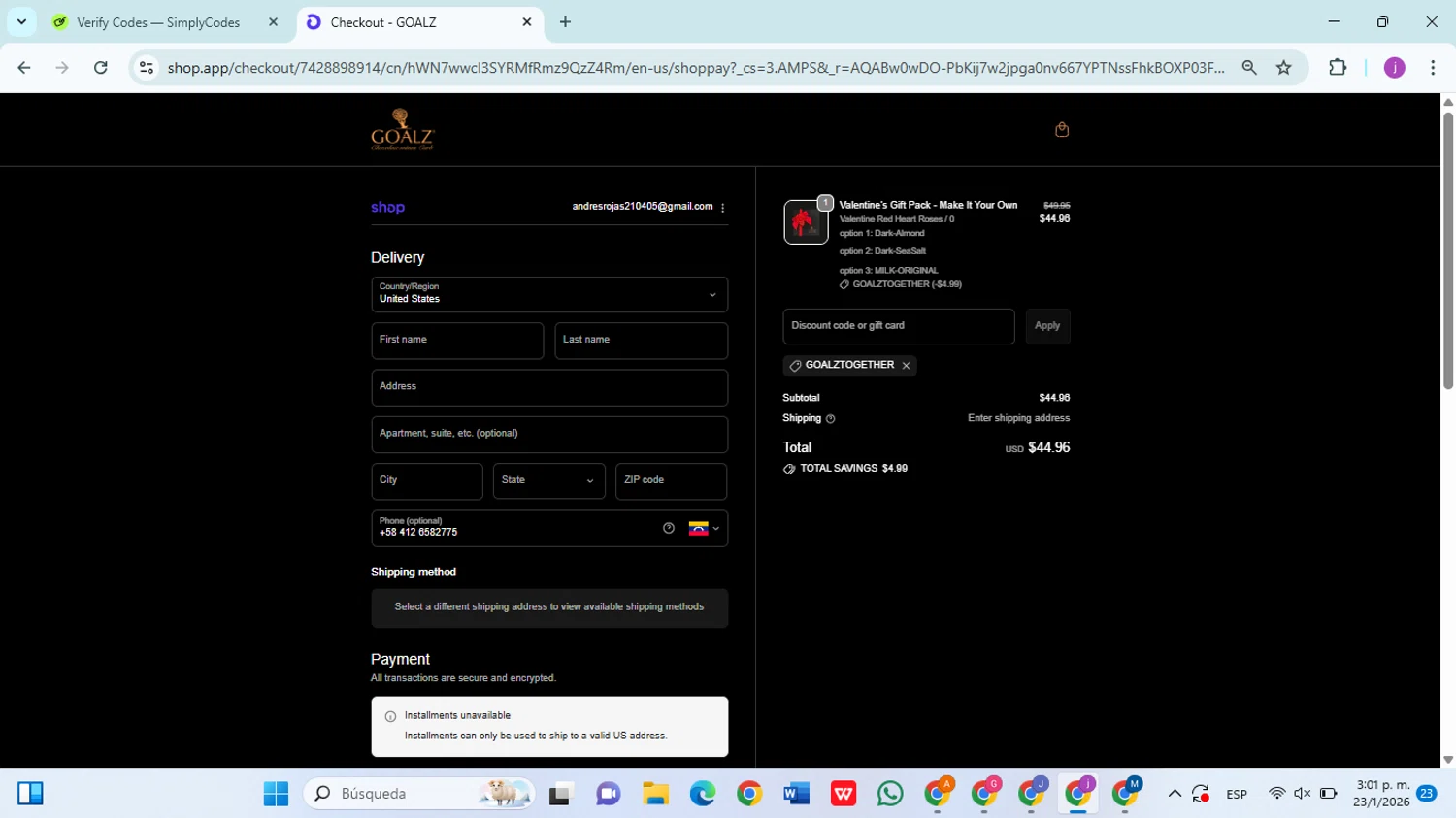Screen dimensions: 1456x818
Task: Click the Shop Pay logo
Action: coord(387,207)
